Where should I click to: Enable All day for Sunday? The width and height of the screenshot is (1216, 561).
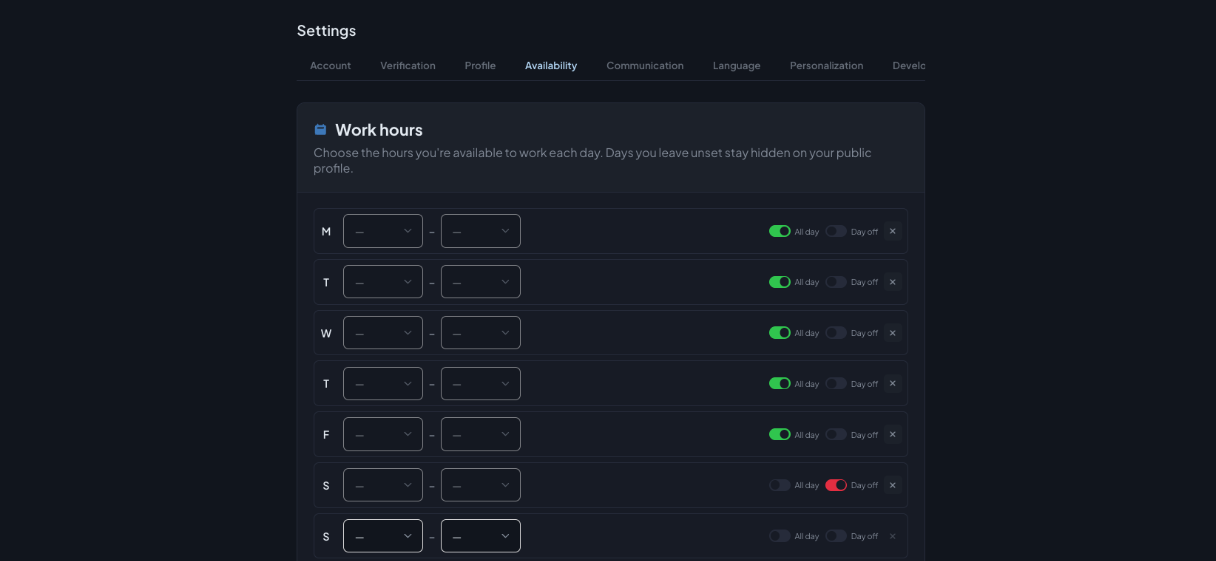point(780,536)
